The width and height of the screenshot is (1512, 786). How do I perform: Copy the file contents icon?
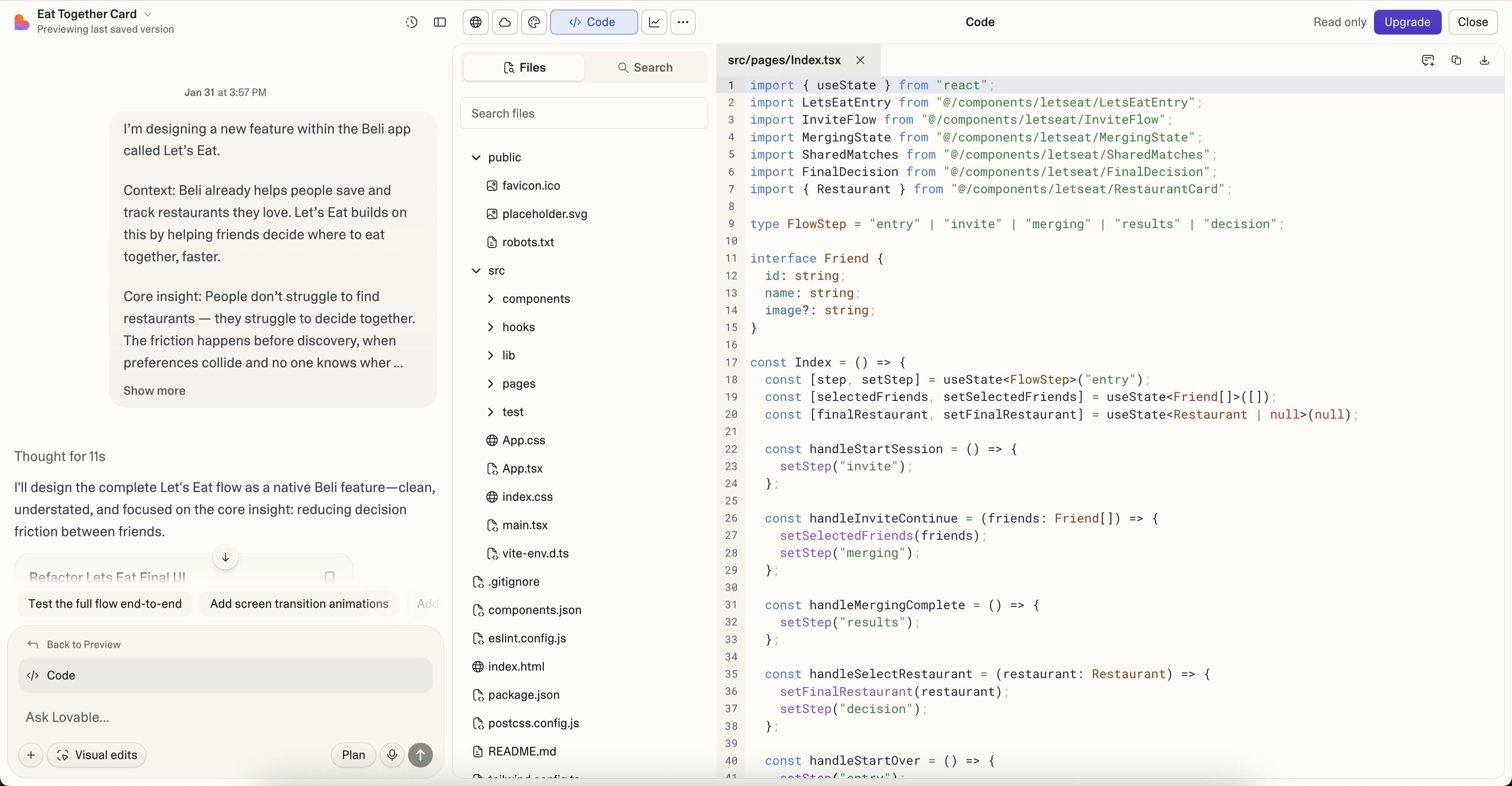(1456, 60)
